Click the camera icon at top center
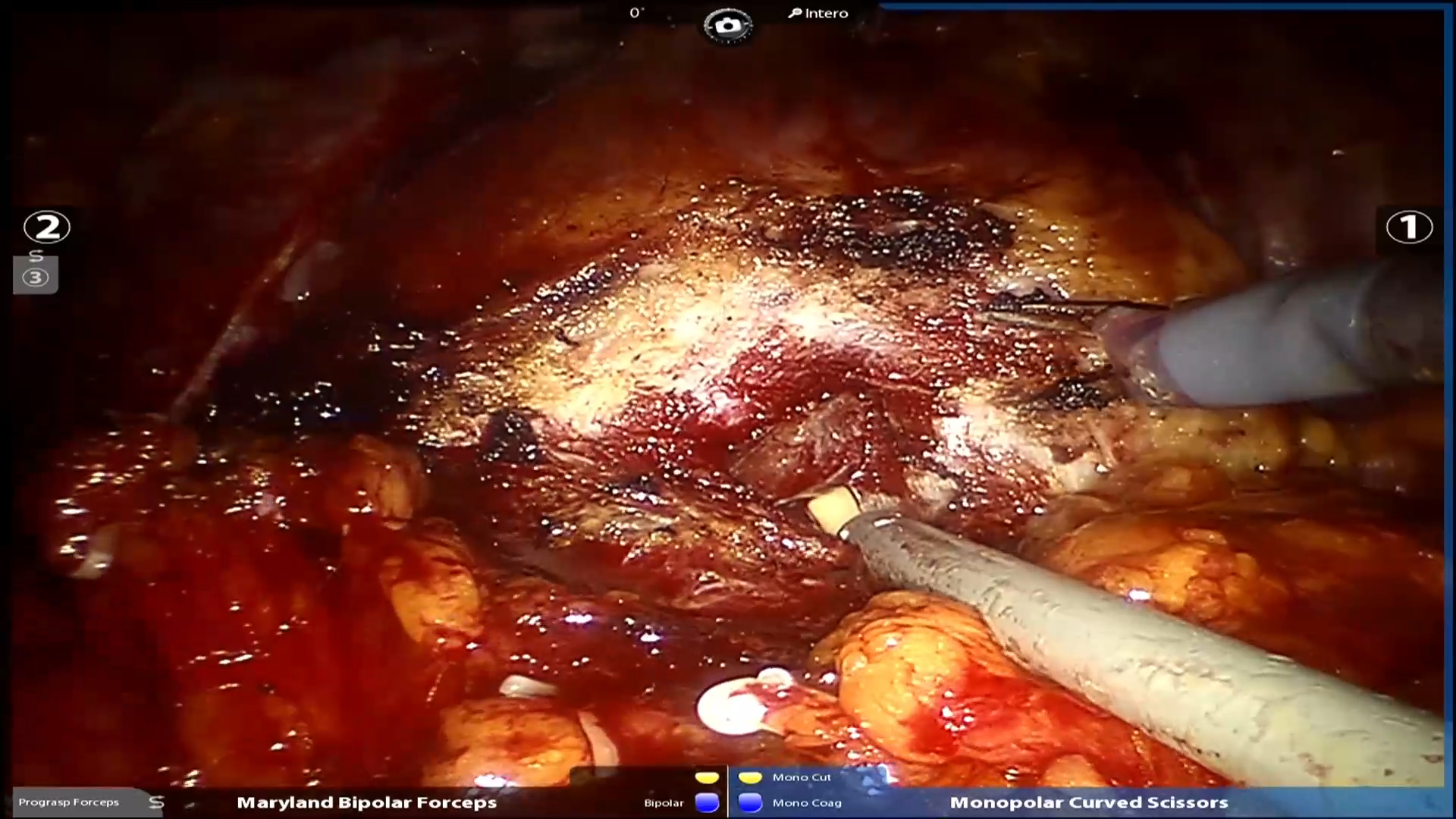This screenshot has width=1456, height=819. point(728,25)
